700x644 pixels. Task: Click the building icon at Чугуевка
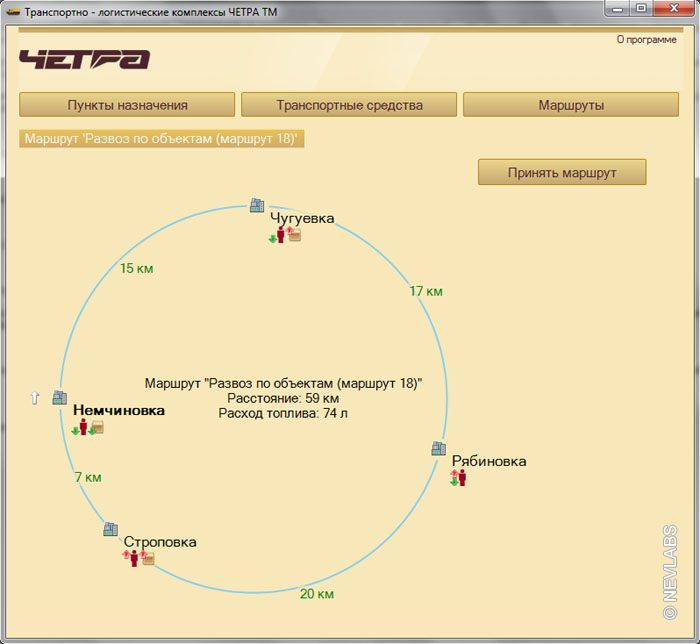pyautogui.click(x=257, y=205)
